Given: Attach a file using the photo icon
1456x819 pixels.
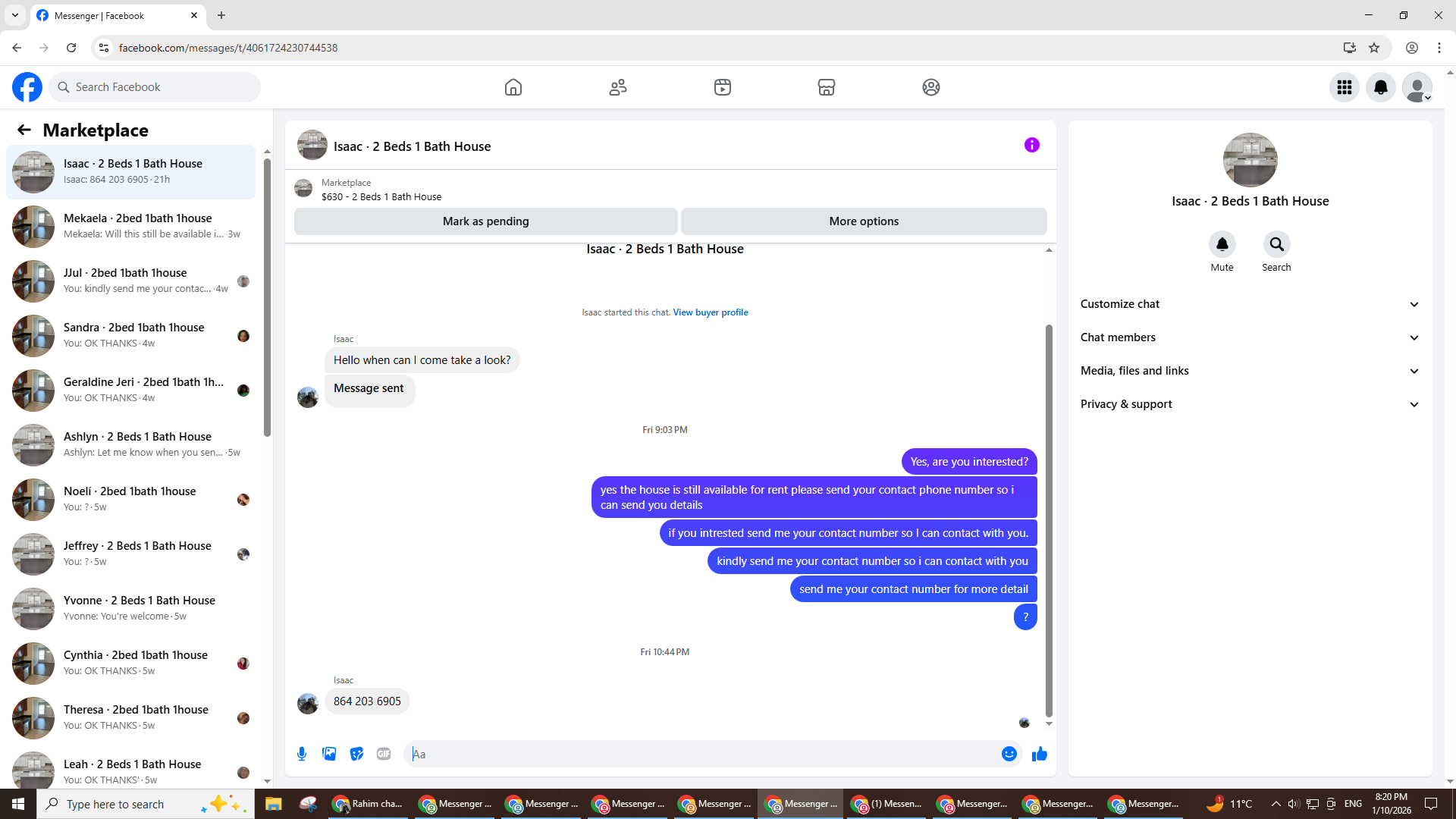Looking at the screenshot, I should pyautogui.click(x=329, y=754).
